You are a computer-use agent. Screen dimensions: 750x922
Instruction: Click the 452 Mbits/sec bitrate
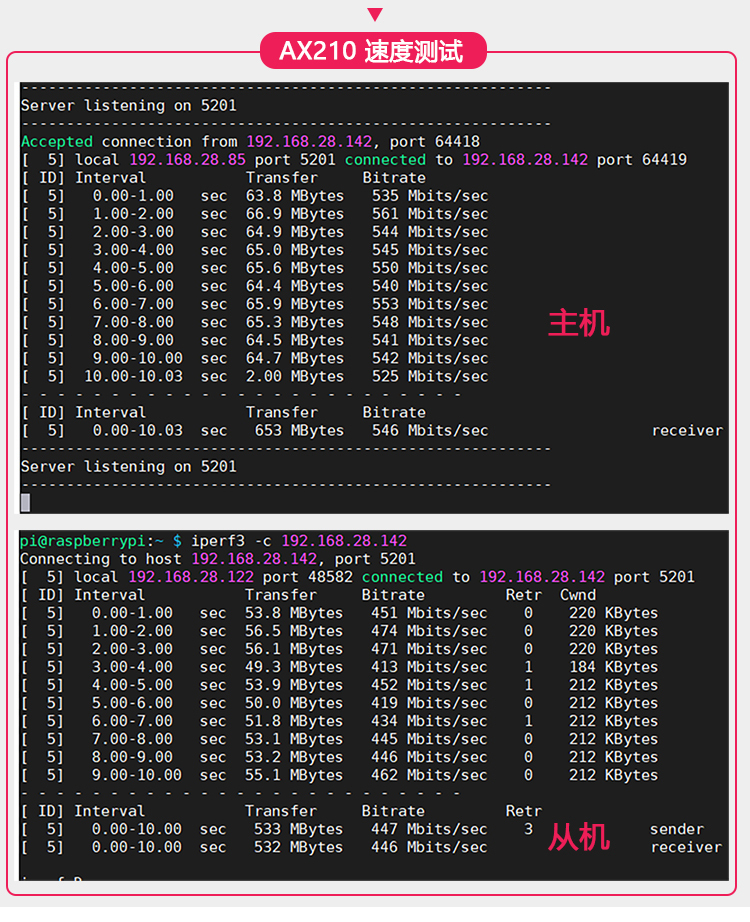tap(429, 685)
